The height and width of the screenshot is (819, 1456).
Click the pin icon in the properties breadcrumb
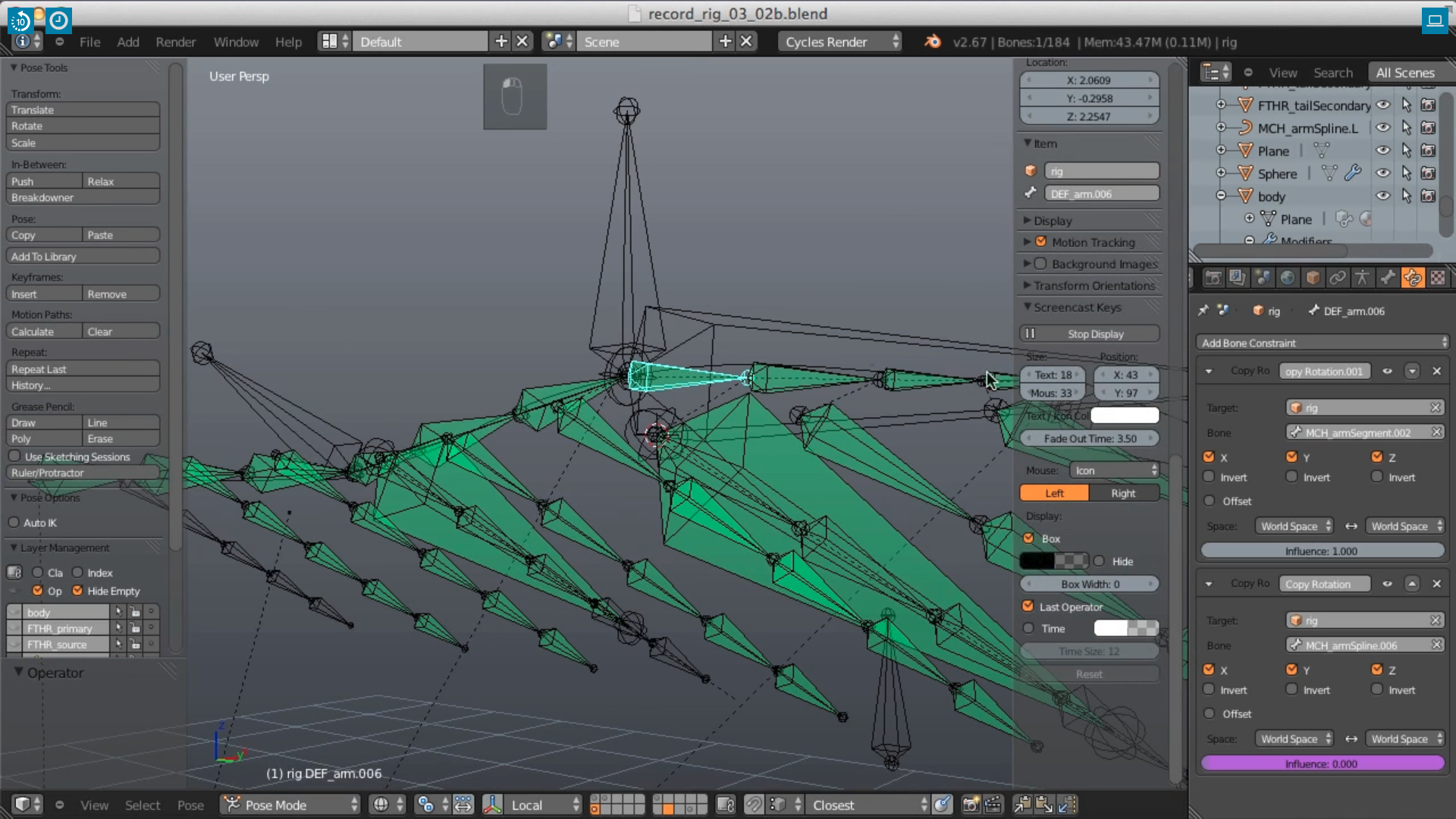[x=1203, y=311]
